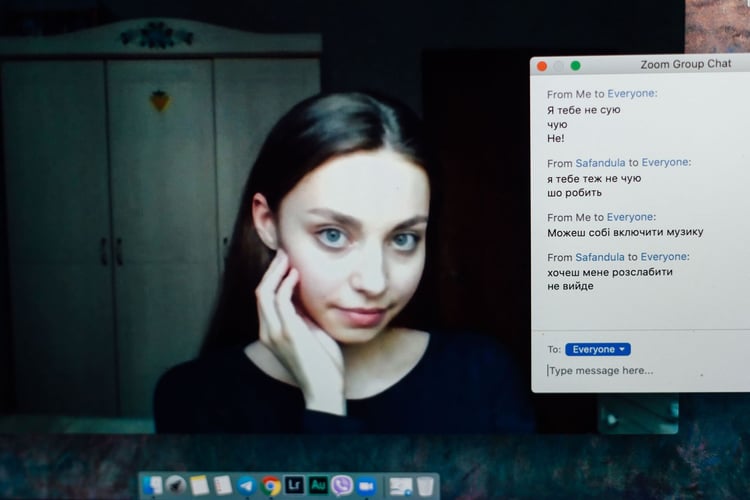The image size is (750, 500).
Task: Select message text "я тебе теж не чую"
Action: pyautogui.click(x=594, y=178)
